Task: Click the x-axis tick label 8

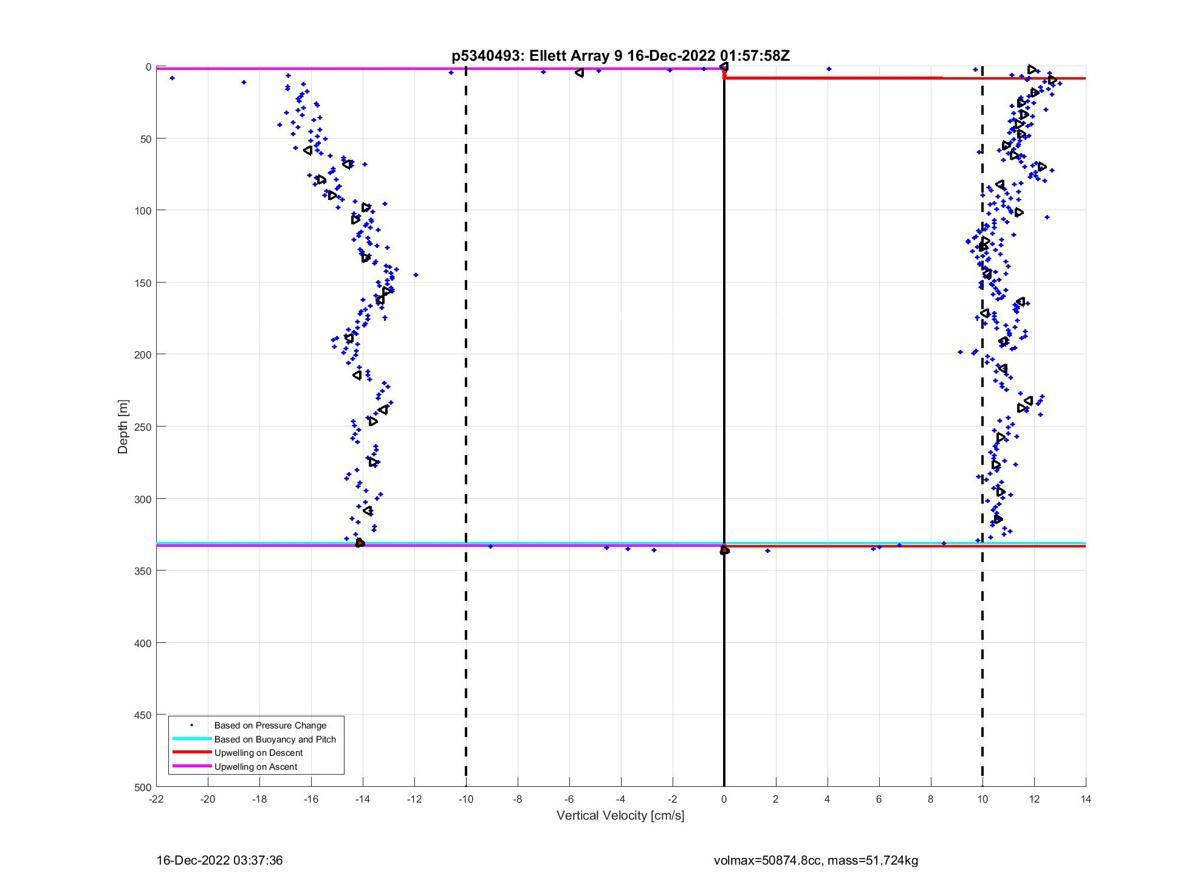Action: [x=931, y=799]
